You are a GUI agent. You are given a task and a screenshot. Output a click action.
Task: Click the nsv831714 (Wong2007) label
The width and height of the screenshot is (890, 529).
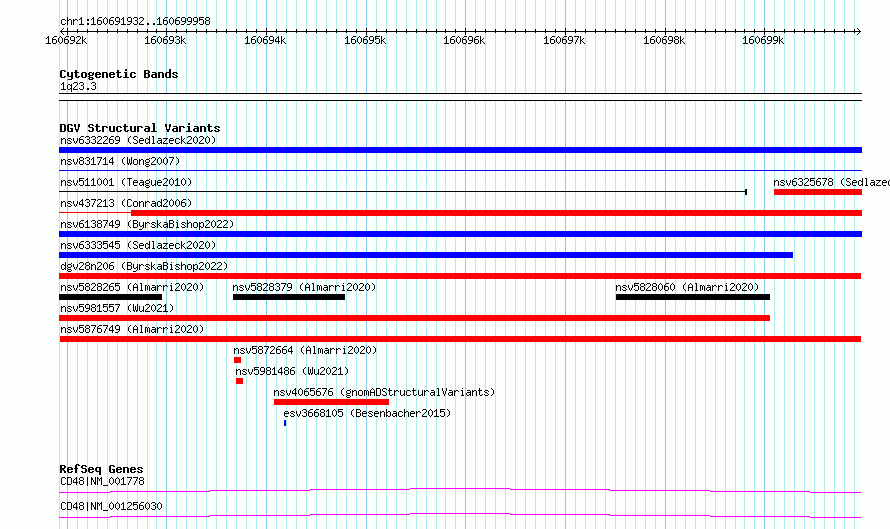120,161
